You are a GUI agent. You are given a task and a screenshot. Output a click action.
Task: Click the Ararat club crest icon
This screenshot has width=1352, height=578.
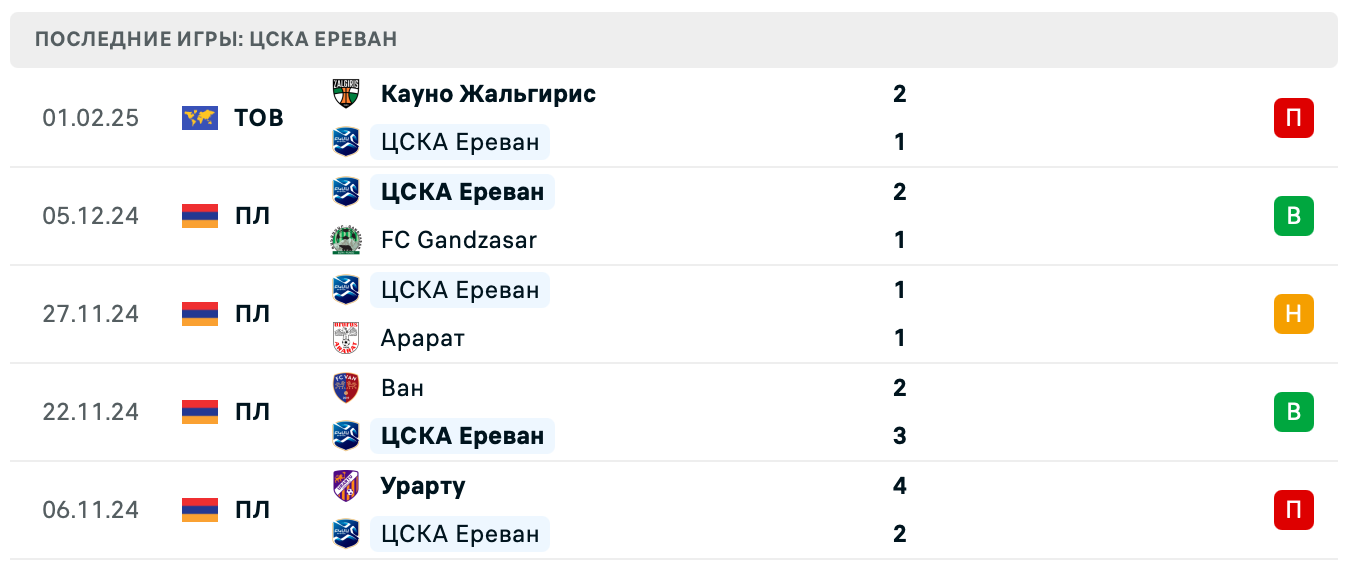(346, 338)
